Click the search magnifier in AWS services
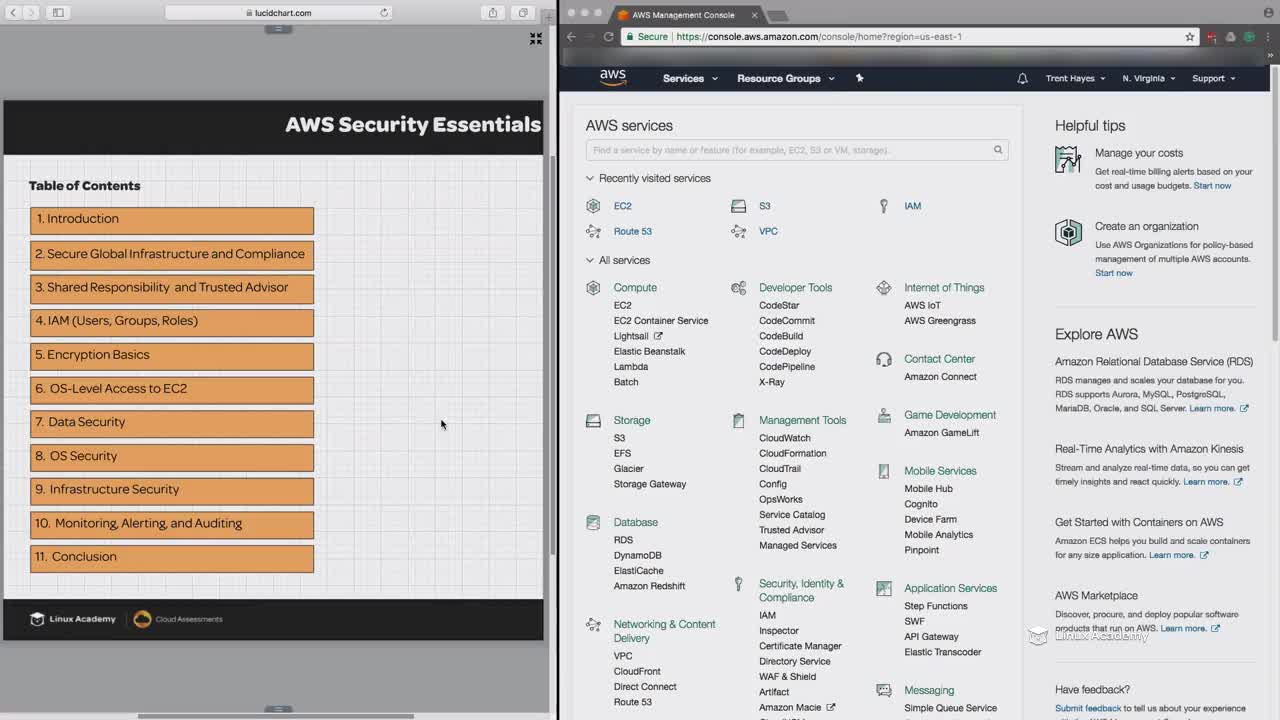1280x720 pixels. pyautogui.click(x=998, y=150)
